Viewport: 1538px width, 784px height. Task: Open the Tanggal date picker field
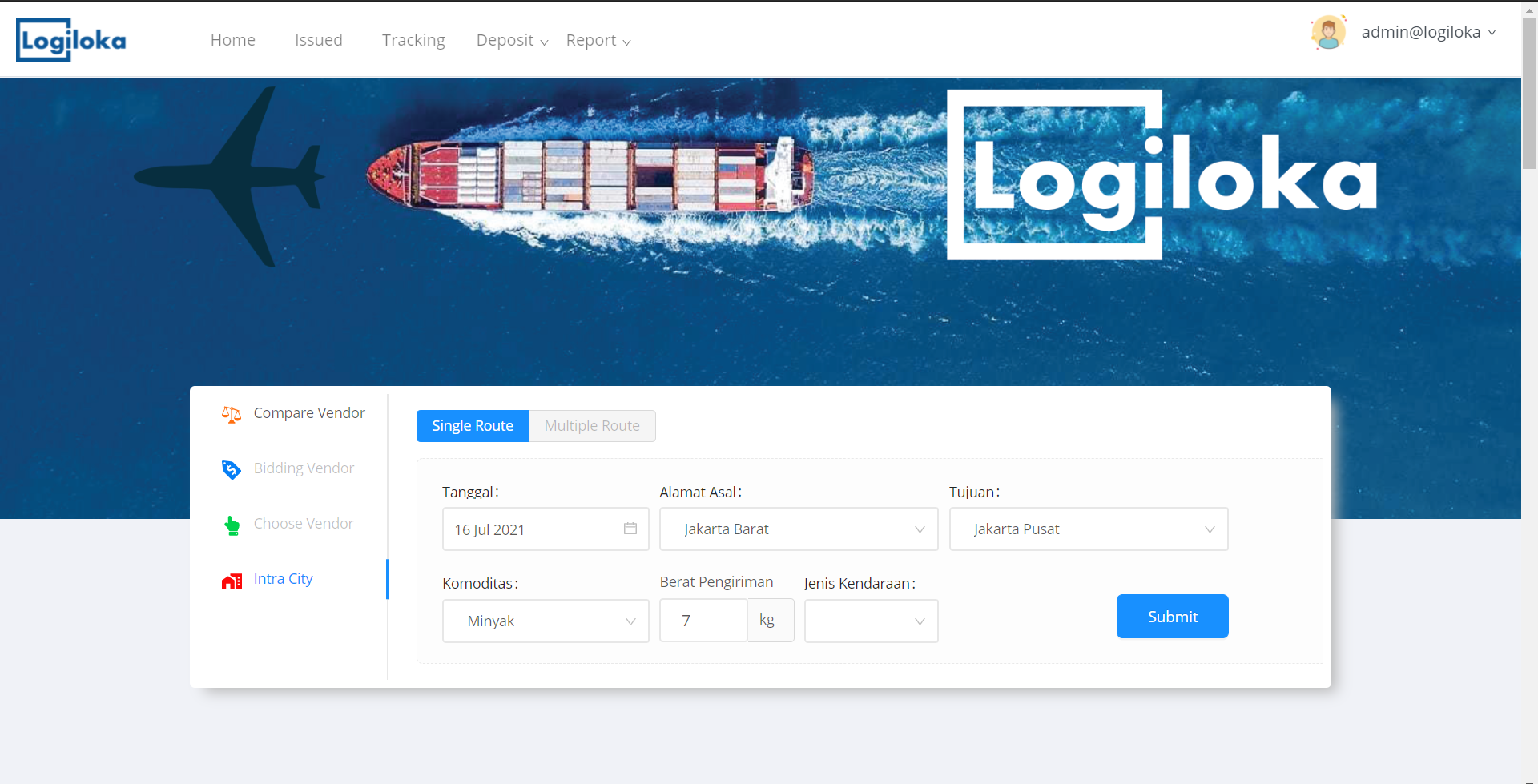click(x=546, y=529)
